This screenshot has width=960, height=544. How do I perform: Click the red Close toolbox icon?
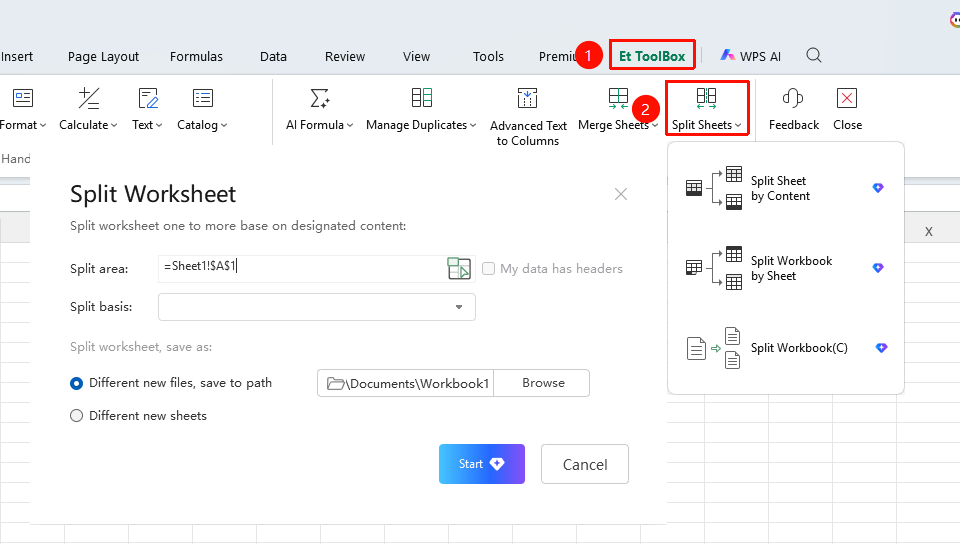pos(847,98)
